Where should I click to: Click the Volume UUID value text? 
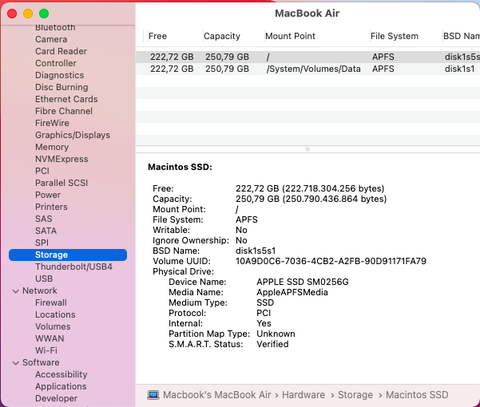tap(331, 261)
